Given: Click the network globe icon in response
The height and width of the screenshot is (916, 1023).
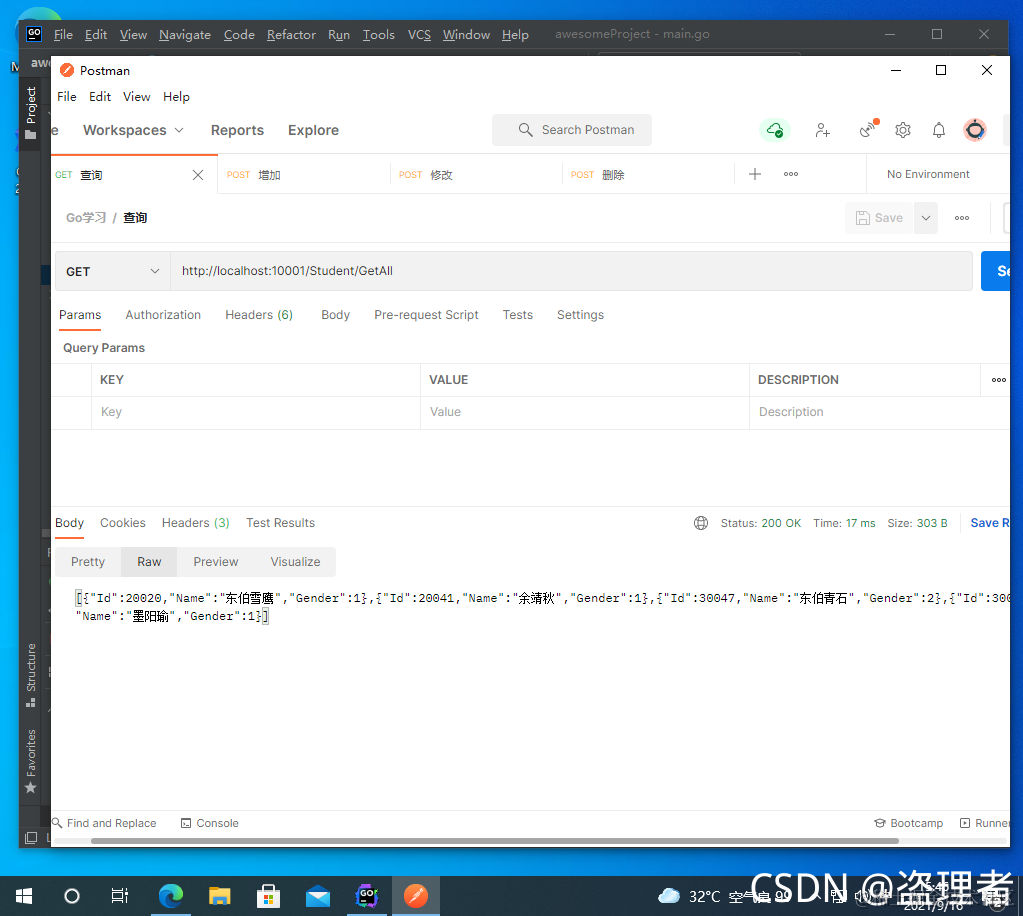Looking at the screenshot, I should pyautogui.click(x=701, y=523).
